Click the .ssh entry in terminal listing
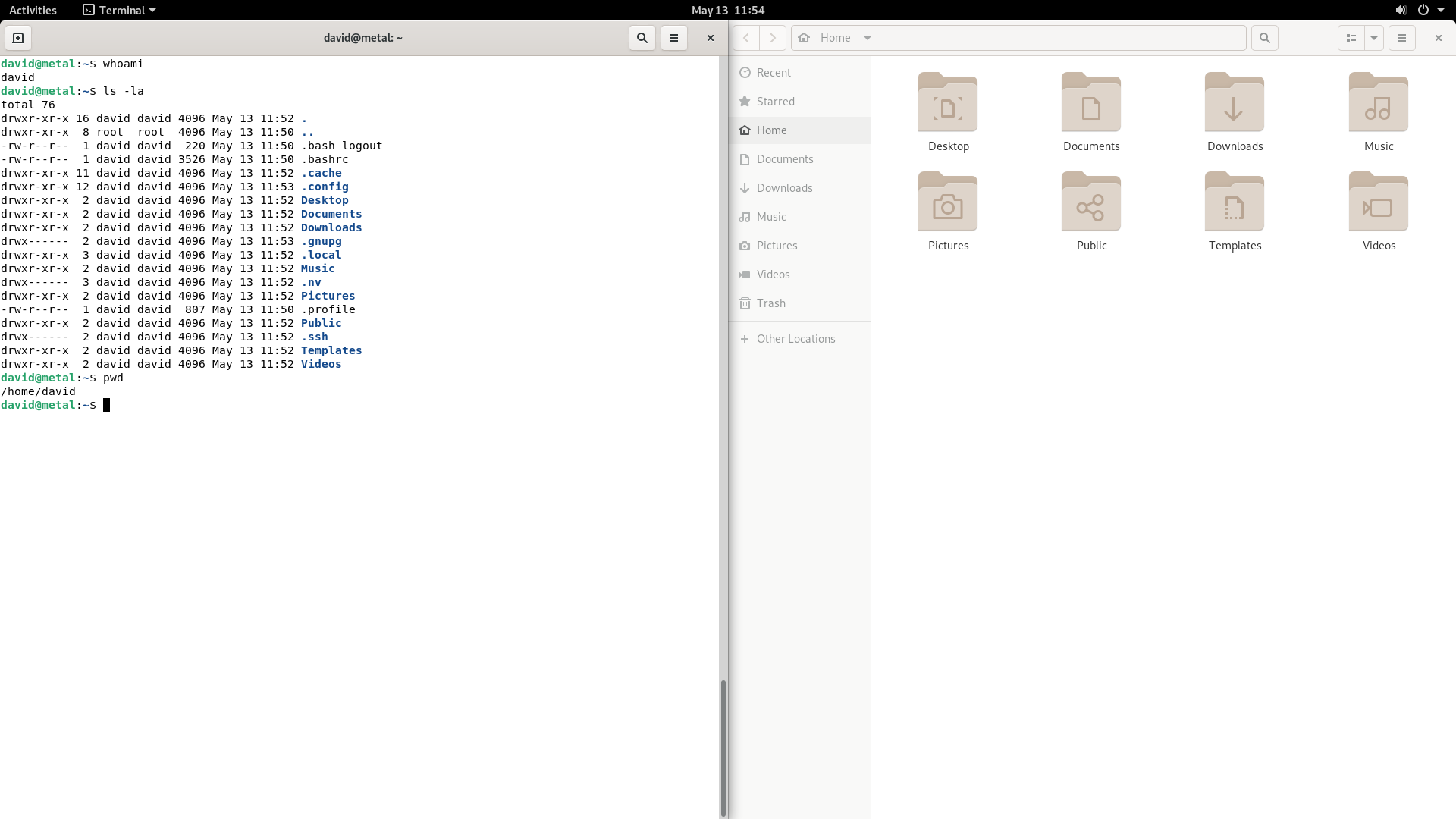This screenshot has height=819, width=1456. point(315,337)
